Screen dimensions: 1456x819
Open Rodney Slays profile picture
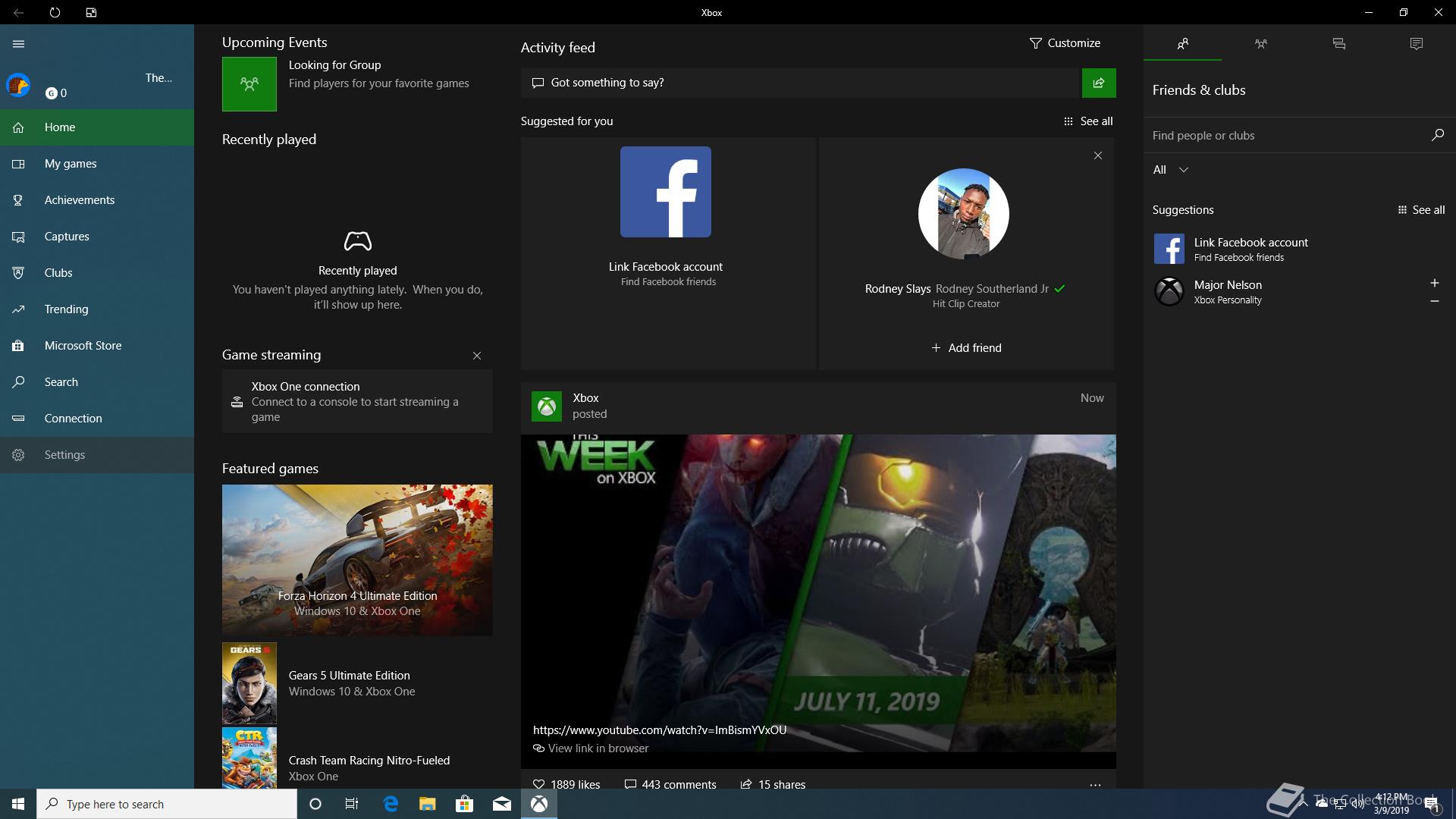(x=964, y=214)
